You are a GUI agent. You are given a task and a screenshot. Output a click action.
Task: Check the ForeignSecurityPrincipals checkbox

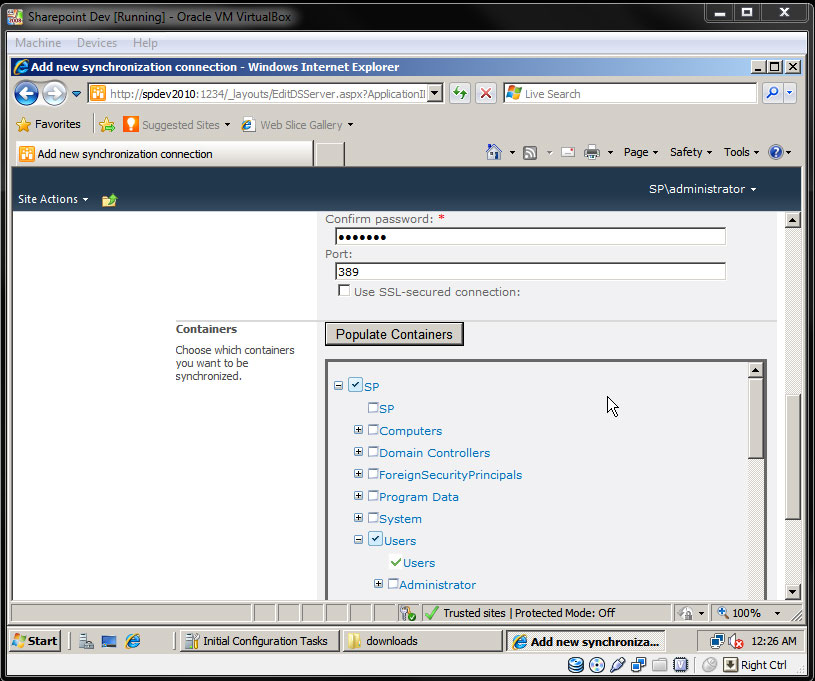coord(373,474)
